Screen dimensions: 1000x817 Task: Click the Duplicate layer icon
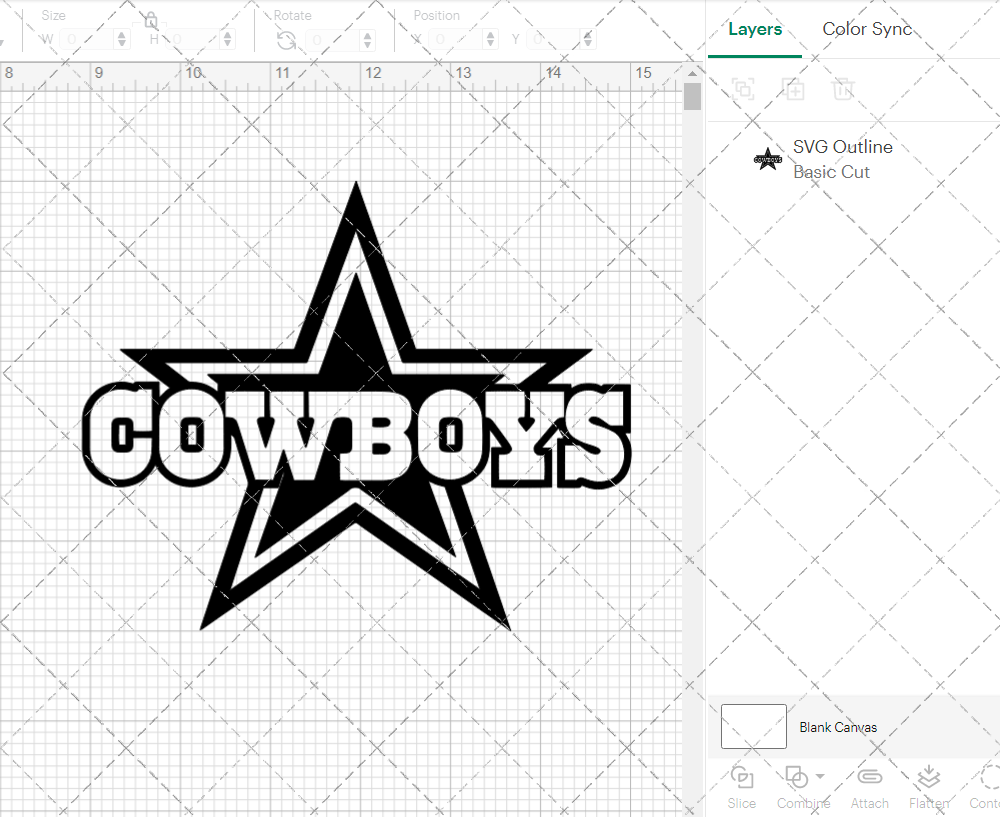[x=793, y=89]
